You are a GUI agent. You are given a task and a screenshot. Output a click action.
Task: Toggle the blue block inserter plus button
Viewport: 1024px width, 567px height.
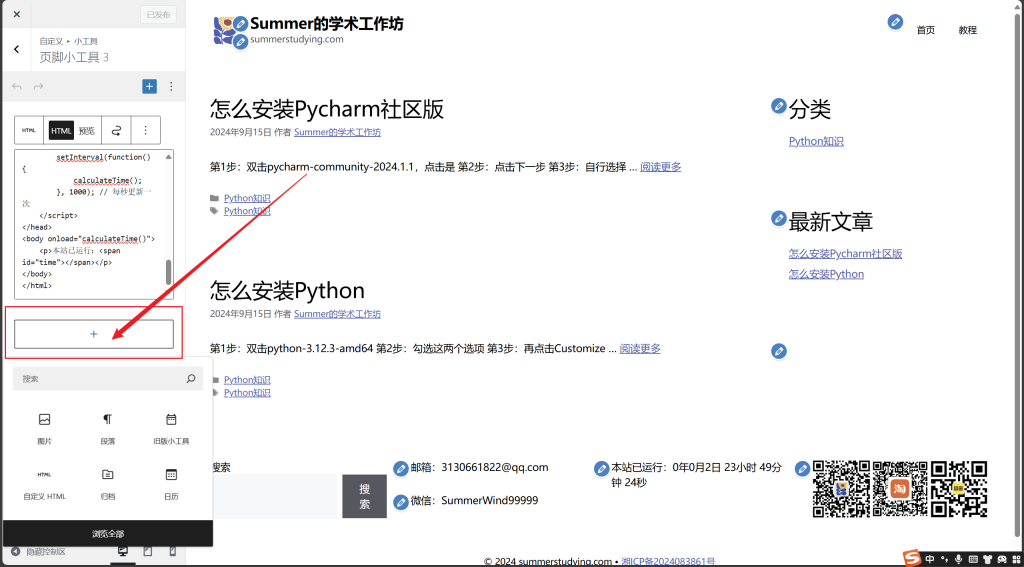150,86
